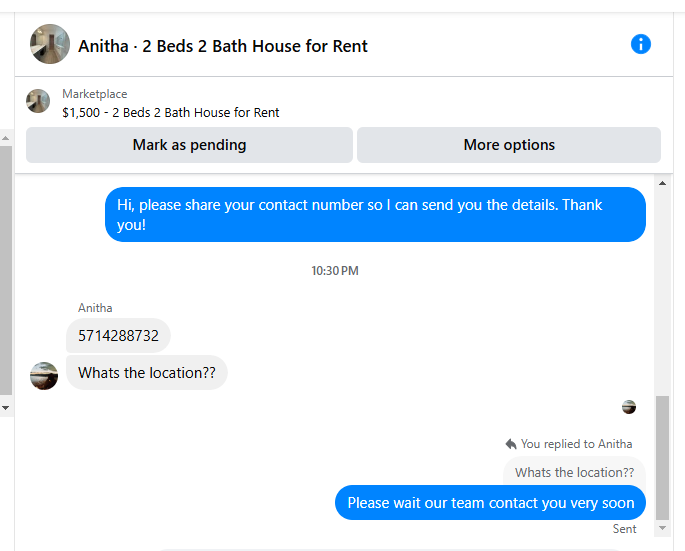Viewport: 685px width, 551px height.
Task: Click the left panel scrollbar thumb
Action: coord(6,270)
